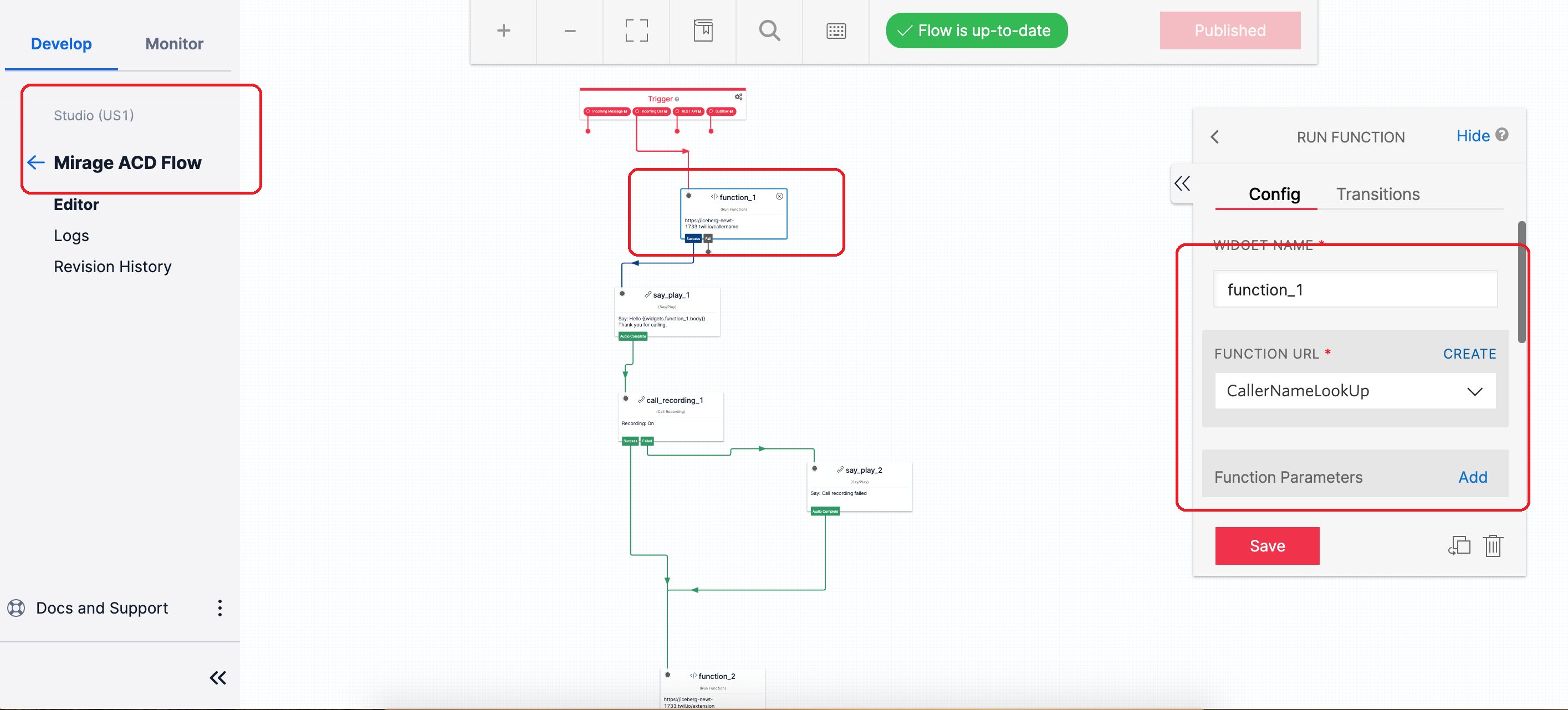Switch to the Develop tab
This screenshot has width=1568, height=710.
point(62,44)
